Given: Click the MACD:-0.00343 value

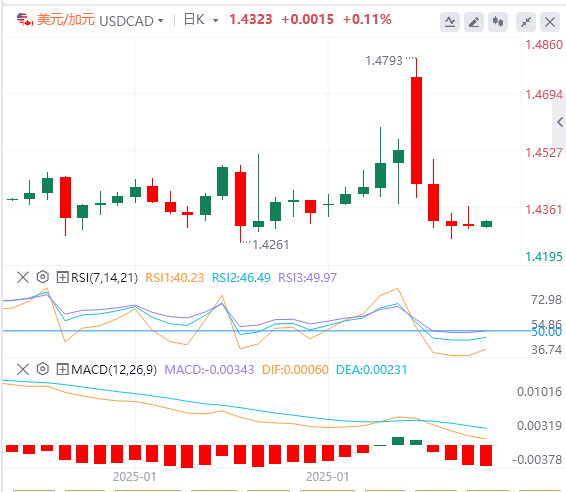Looking at the screenshot, I should (209, 370).
